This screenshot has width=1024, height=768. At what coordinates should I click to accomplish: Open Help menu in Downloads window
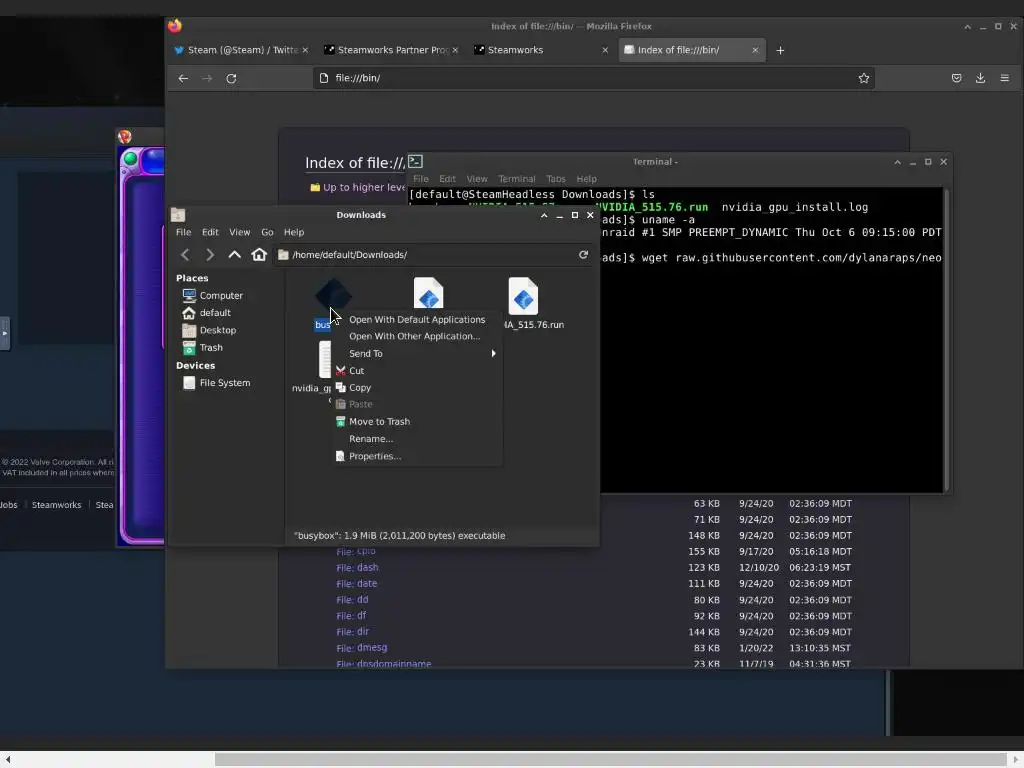click(294, 232)
